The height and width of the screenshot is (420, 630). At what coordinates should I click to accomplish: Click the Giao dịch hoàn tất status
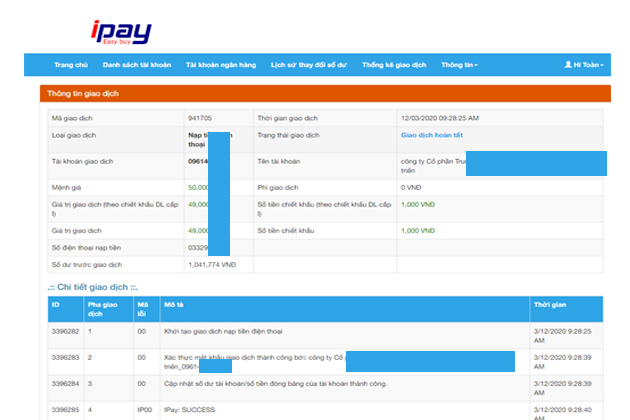tap(432, 135)
